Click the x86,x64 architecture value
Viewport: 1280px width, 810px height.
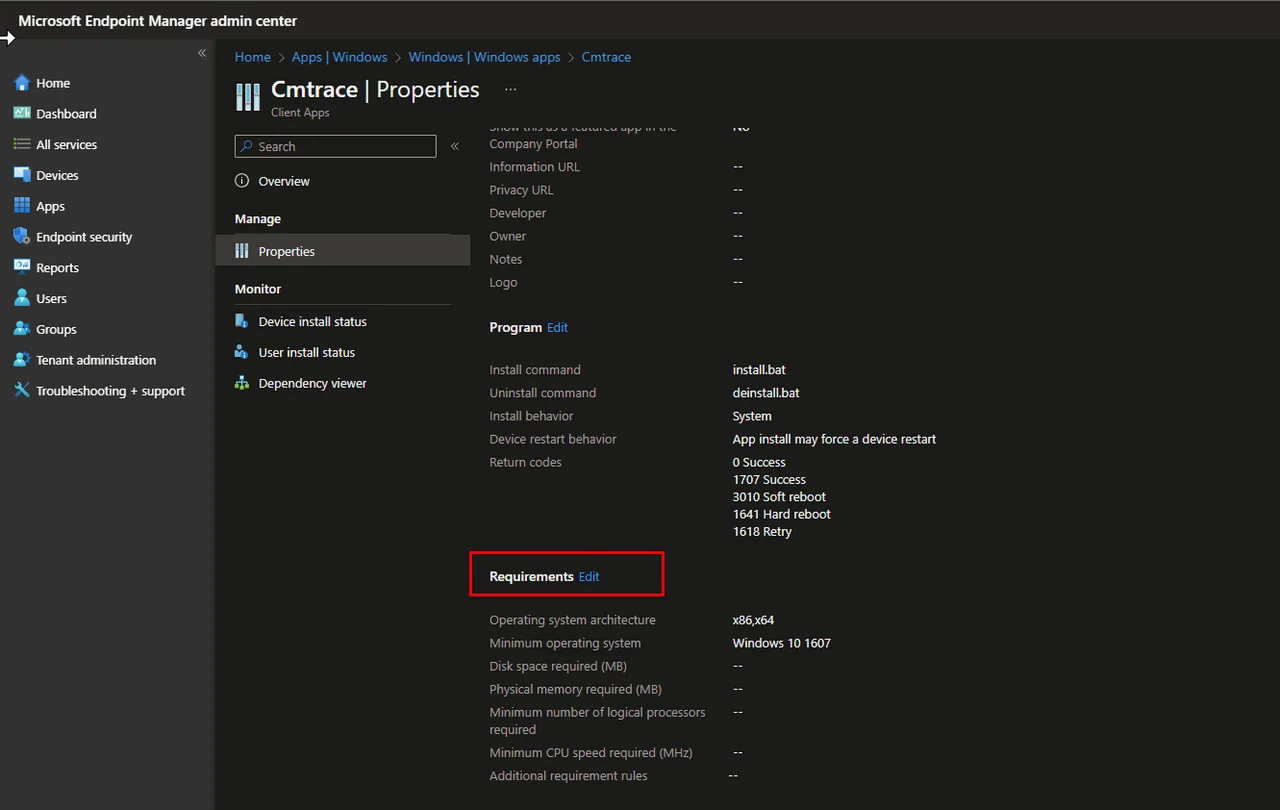(x=754, y=620)
